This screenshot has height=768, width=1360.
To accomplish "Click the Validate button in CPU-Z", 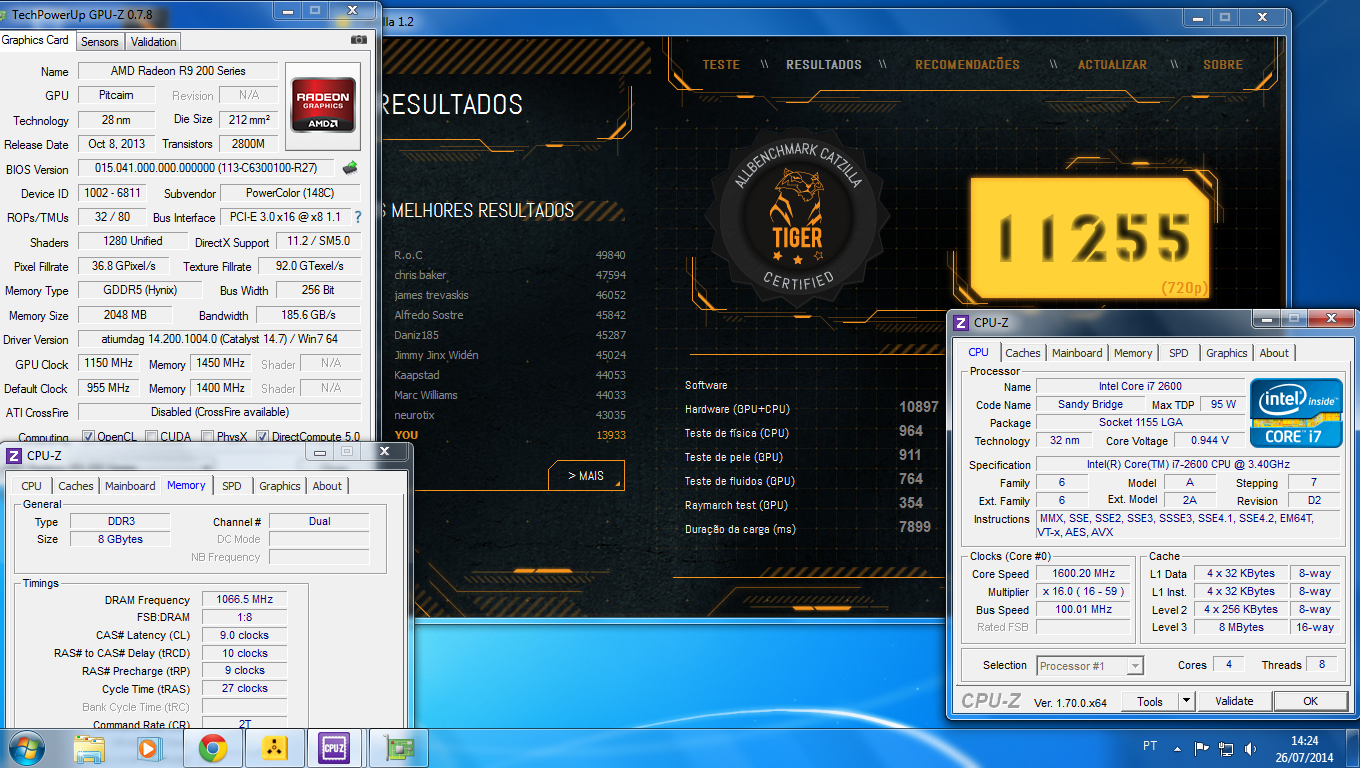I will (1234, 701).
